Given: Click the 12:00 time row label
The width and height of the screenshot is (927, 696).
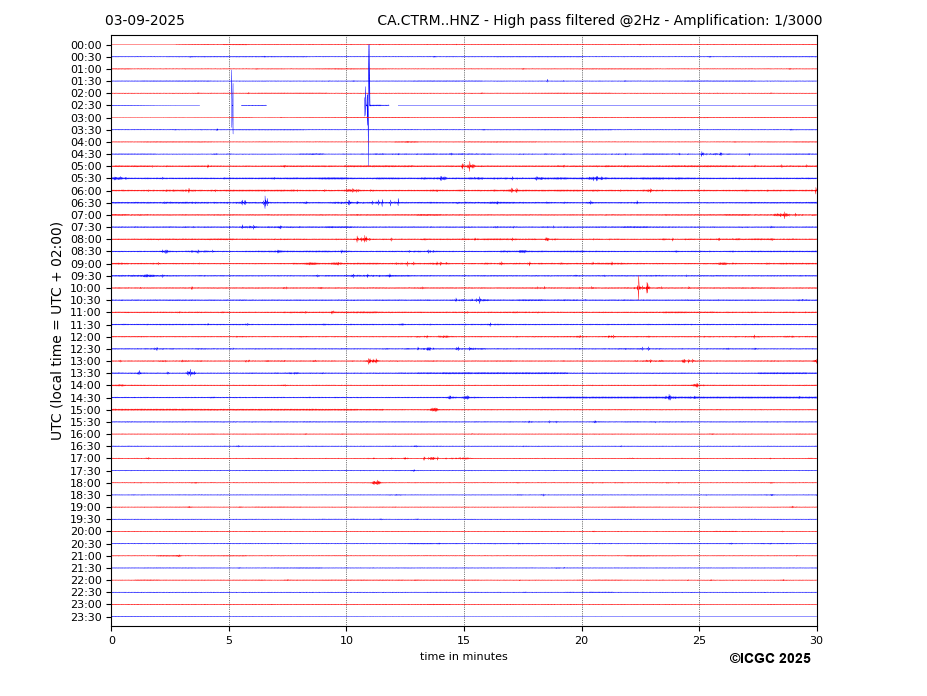Looking at the screenshot, I should pos(86,337).
